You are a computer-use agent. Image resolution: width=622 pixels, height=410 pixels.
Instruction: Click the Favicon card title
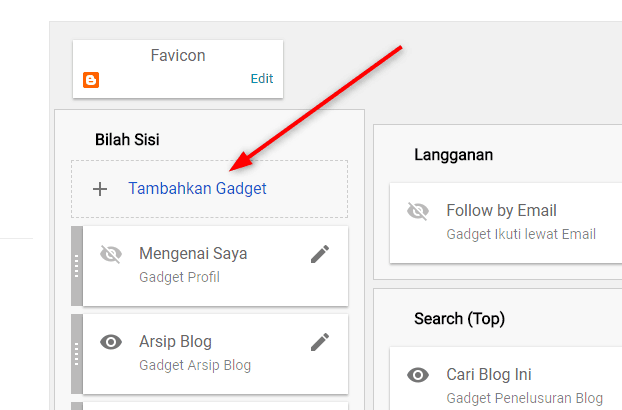[178, 56]
